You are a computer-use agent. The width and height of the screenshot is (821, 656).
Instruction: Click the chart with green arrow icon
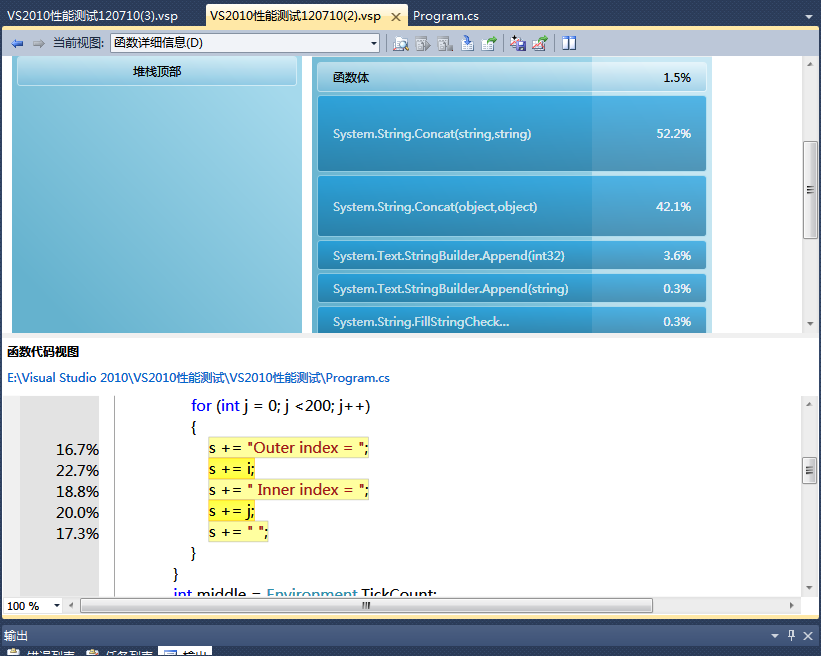pyautogui.click(x=540, y=43)
